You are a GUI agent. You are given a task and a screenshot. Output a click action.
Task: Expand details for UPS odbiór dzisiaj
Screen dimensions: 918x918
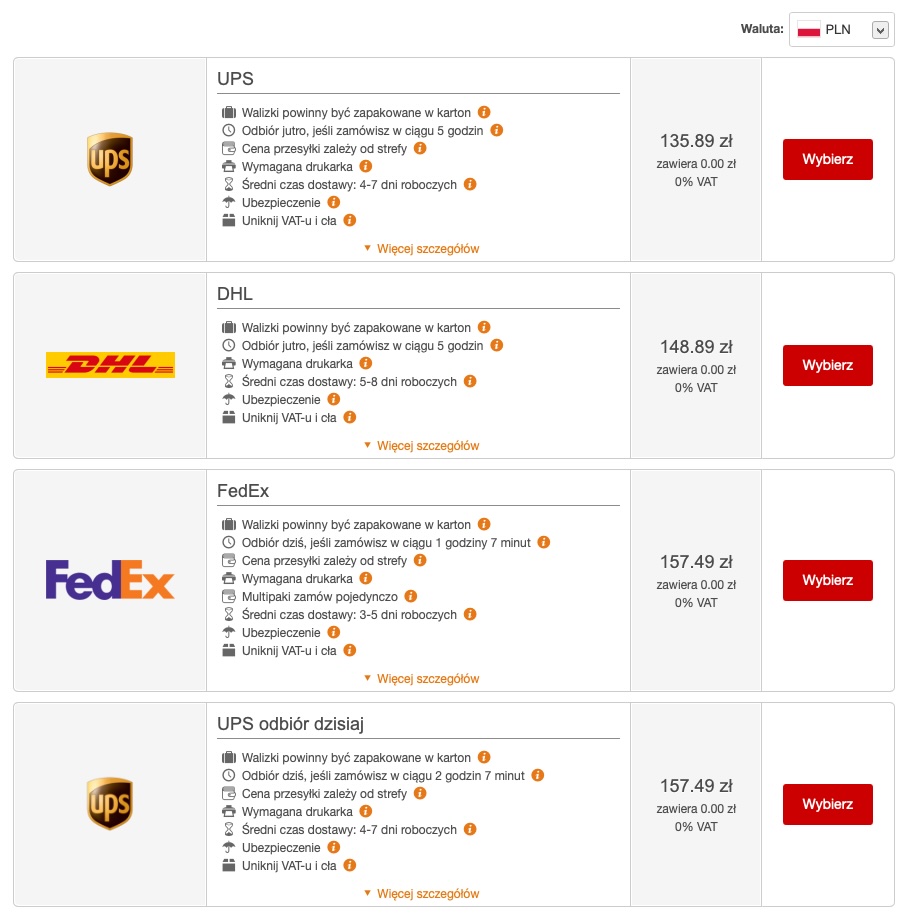point(421,894)
